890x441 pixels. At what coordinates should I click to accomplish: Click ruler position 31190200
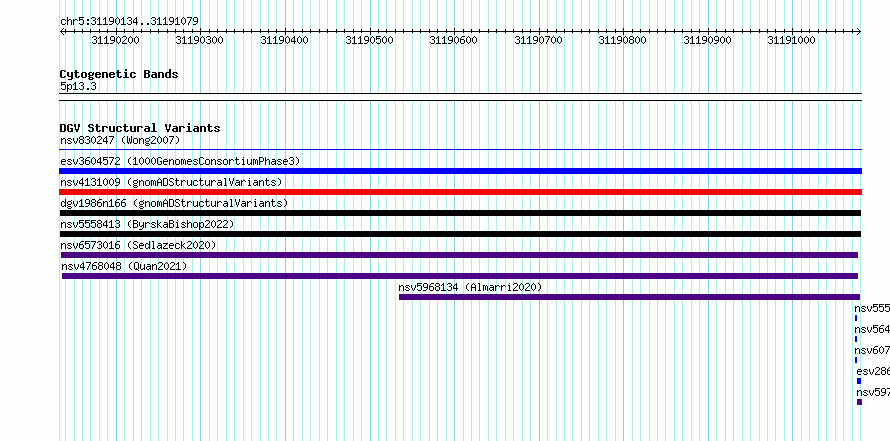(x=115, y=40)
